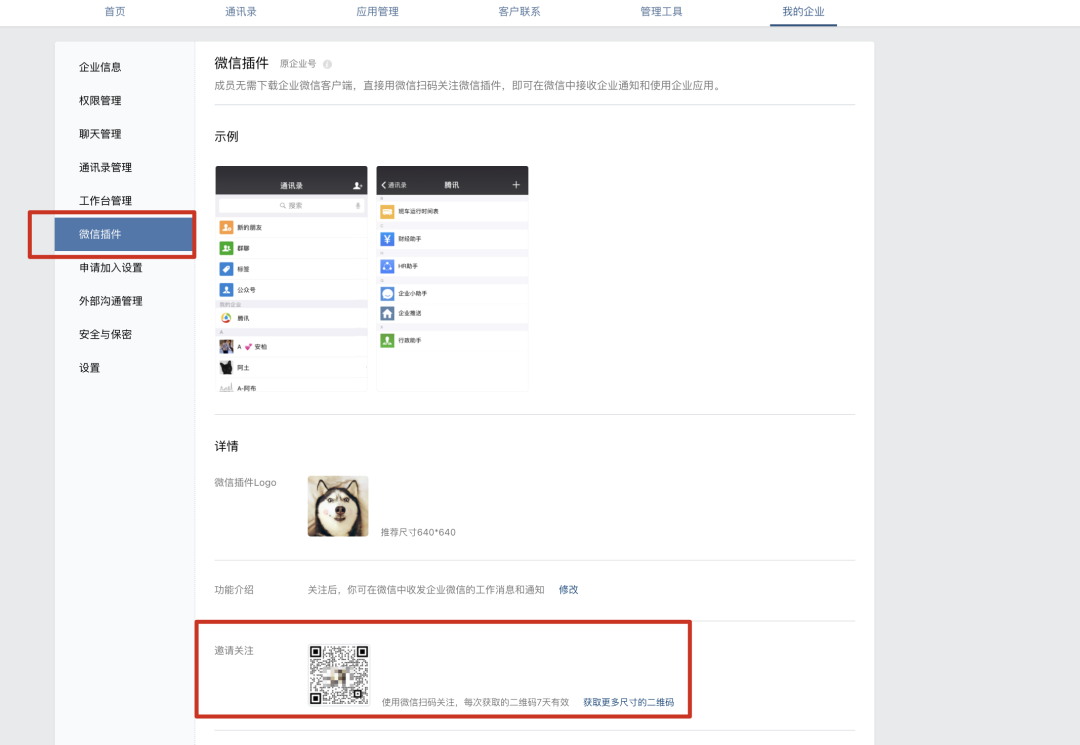The width and height of the screenshot is (1080, 745).
Task: Click the green 行政助手 icon
Action: 387,340
